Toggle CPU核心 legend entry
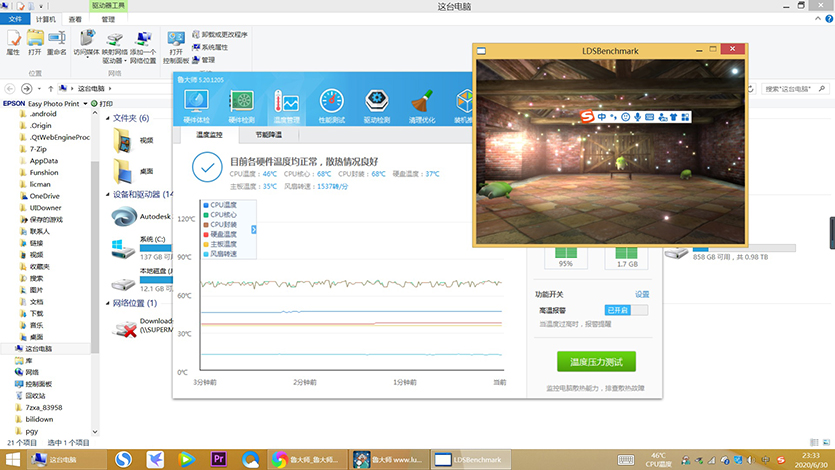Screen dimensions: 835x470 point(220,215)
